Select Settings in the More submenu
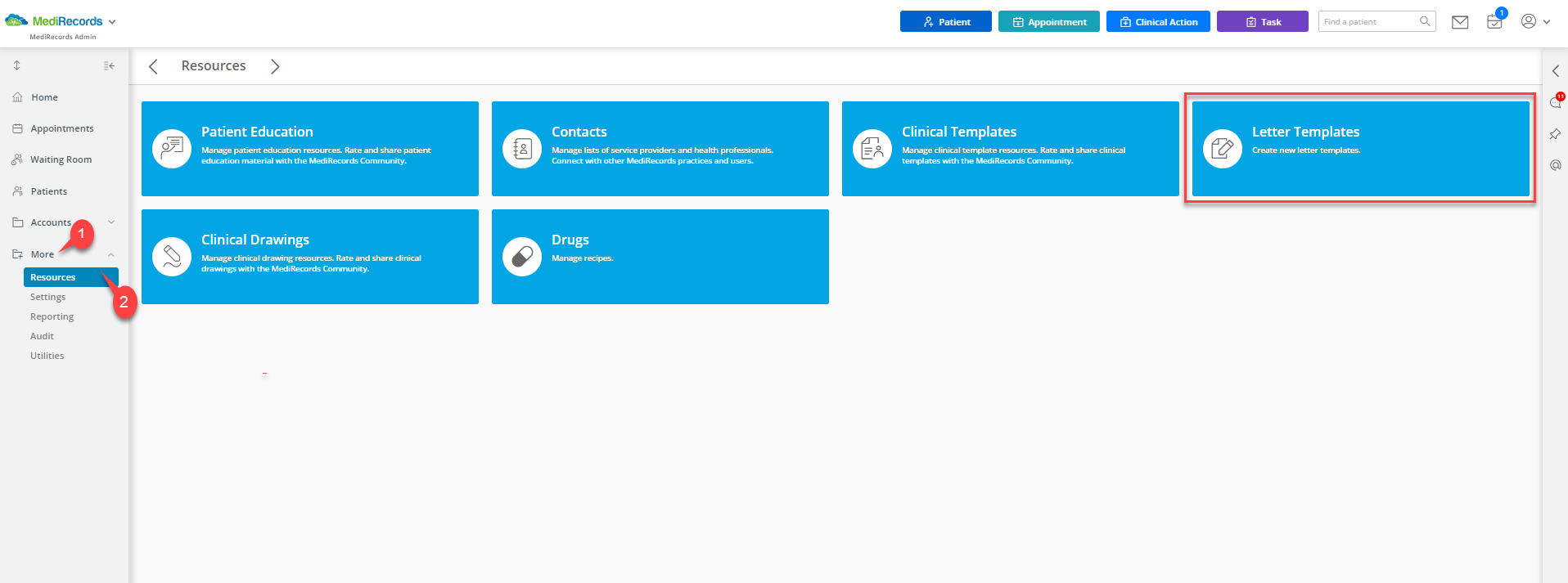The width and height of the screenshot is (1568, 583). point(47,297)
